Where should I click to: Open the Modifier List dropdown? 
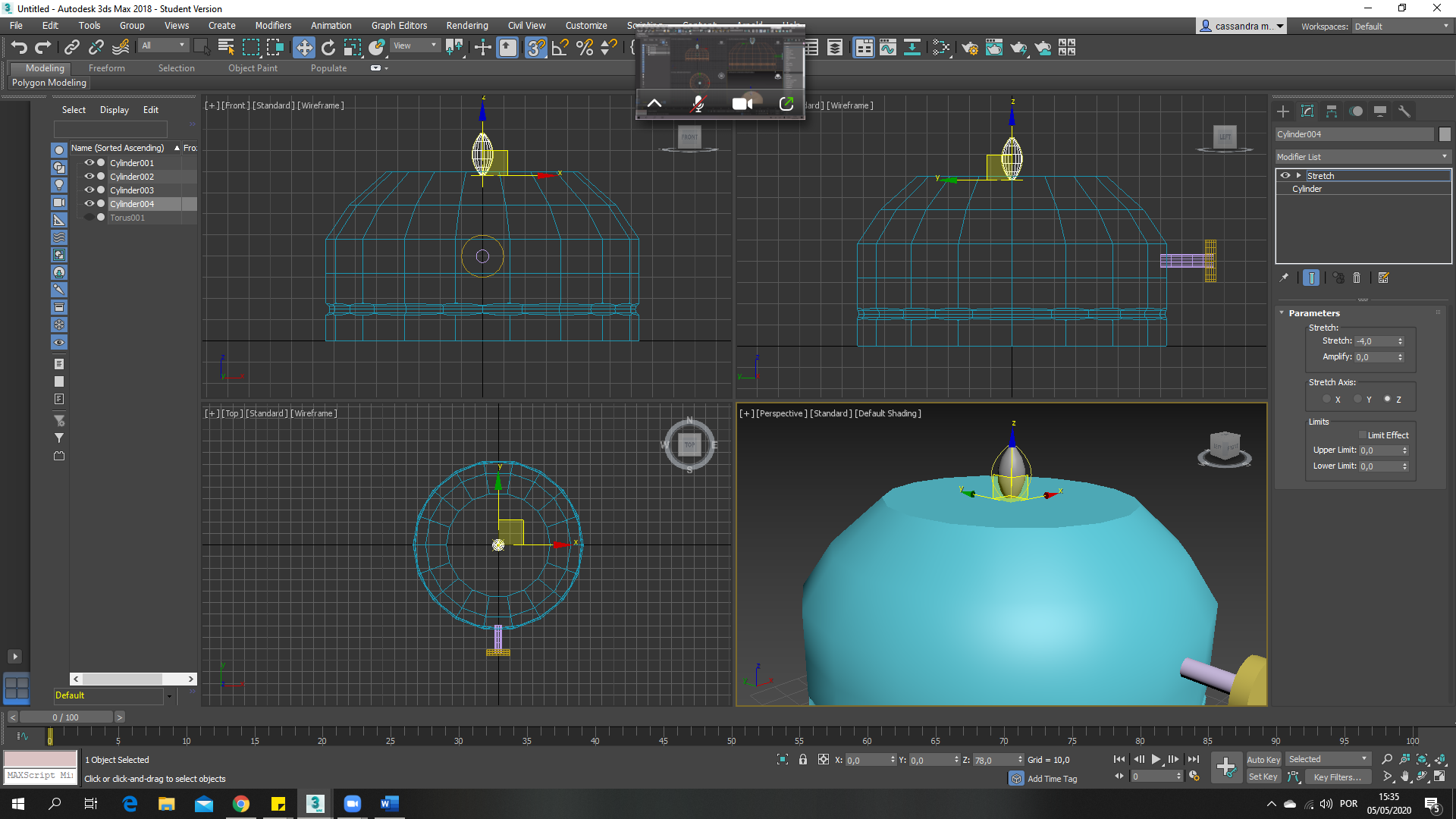[1362, 157]
